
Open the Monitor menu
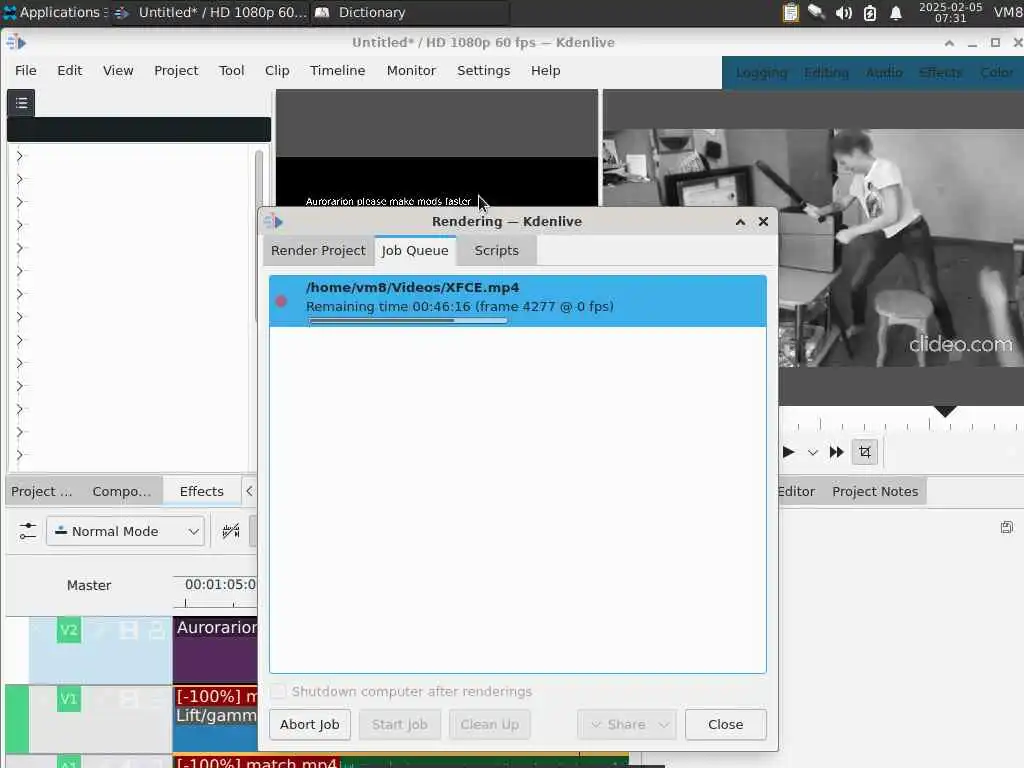pyautogui.click(x=411, y=71)
